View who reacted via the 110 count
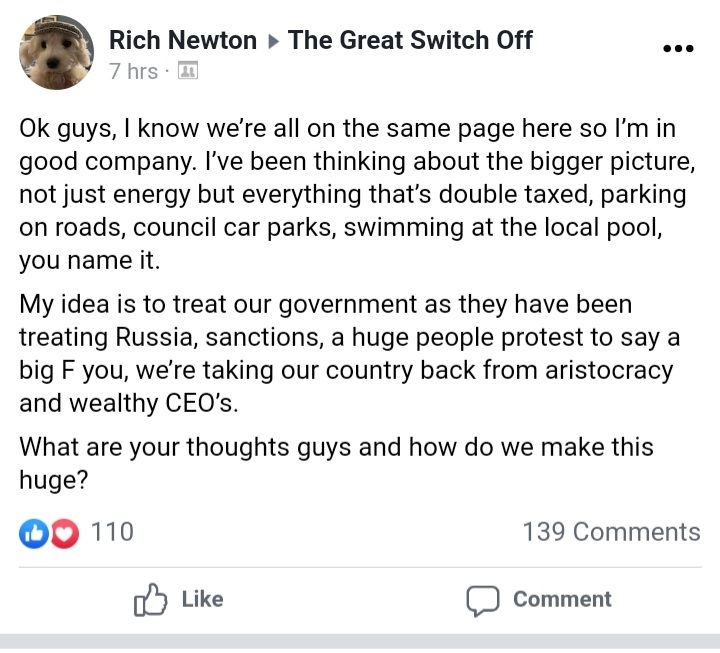Viewport: 720px width, 653px height. coord(112,532)
